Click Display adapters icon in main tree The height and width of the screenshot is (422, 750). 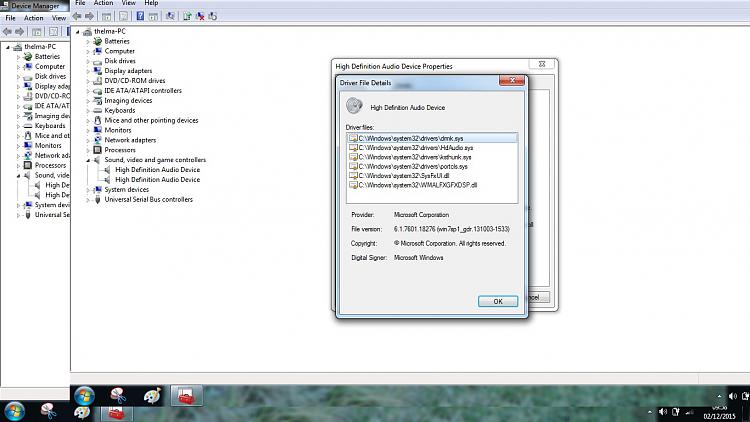click(98, 71)
